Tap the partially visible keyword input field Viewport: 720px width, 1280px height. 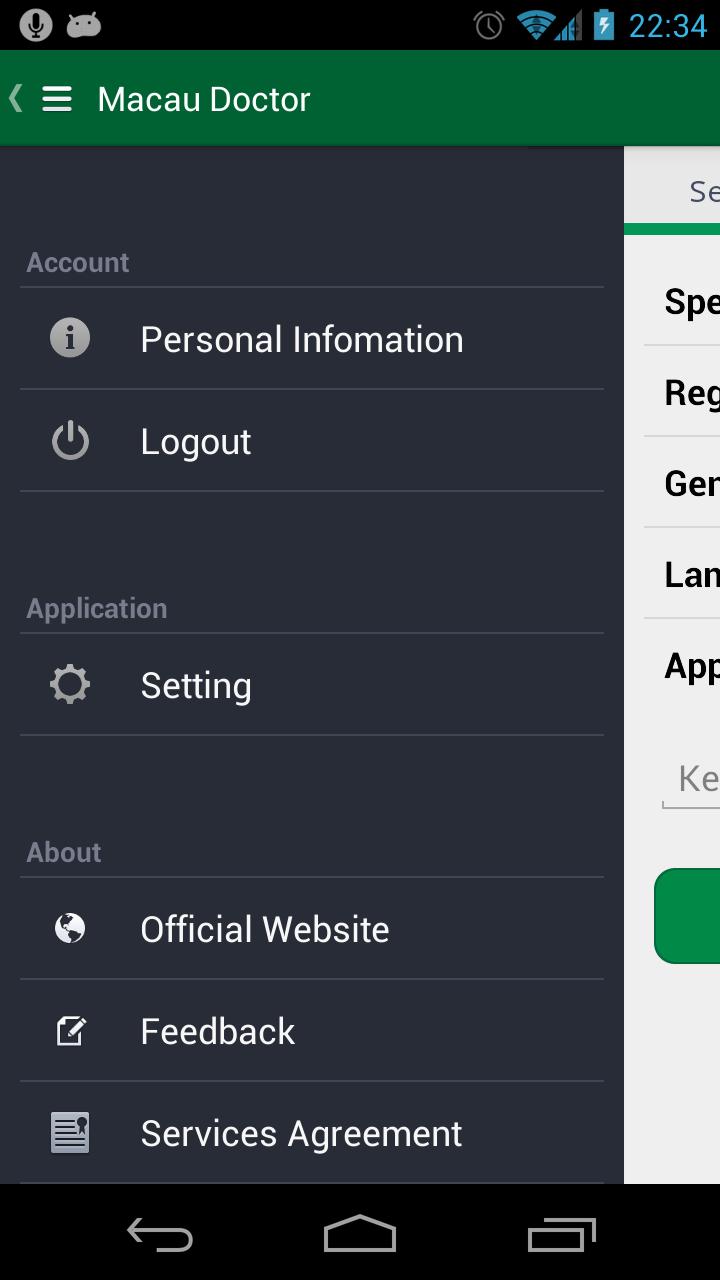[695, 779]
